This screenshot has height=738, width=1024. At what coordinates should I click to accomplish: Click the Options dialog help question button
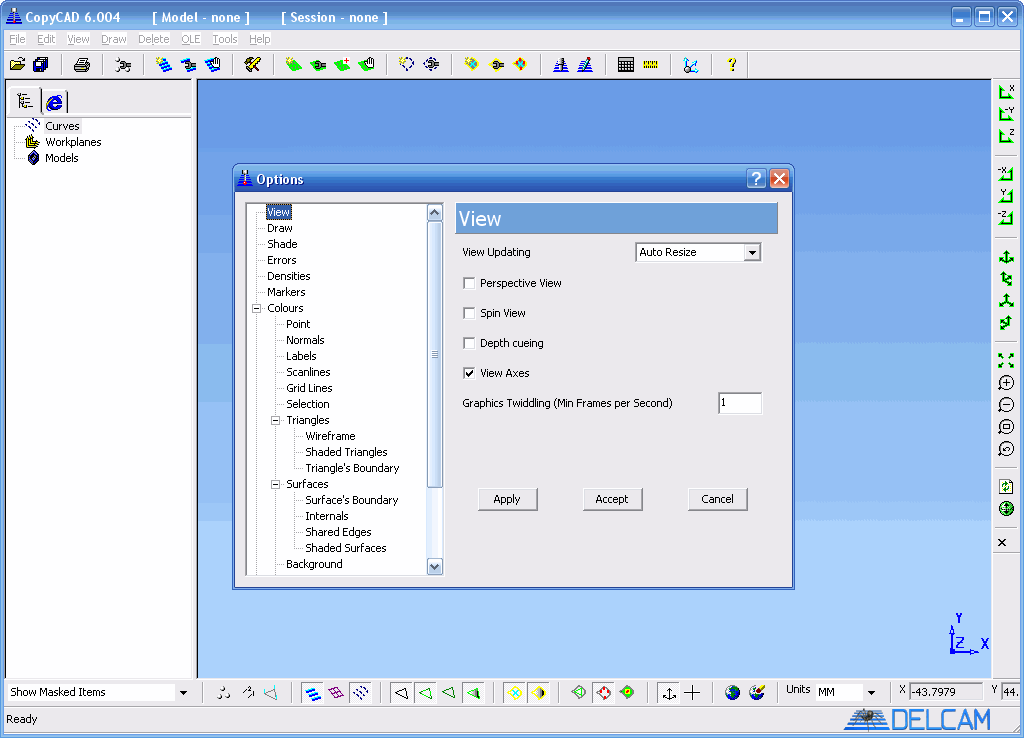756,178
